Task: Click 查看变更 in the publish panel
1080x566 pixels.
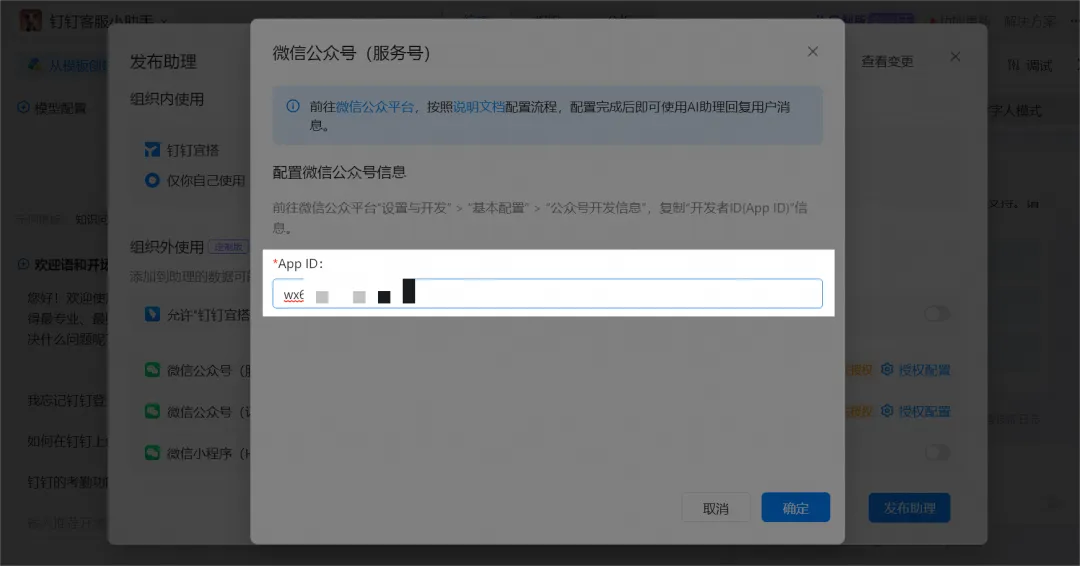Action: (887, 61)
